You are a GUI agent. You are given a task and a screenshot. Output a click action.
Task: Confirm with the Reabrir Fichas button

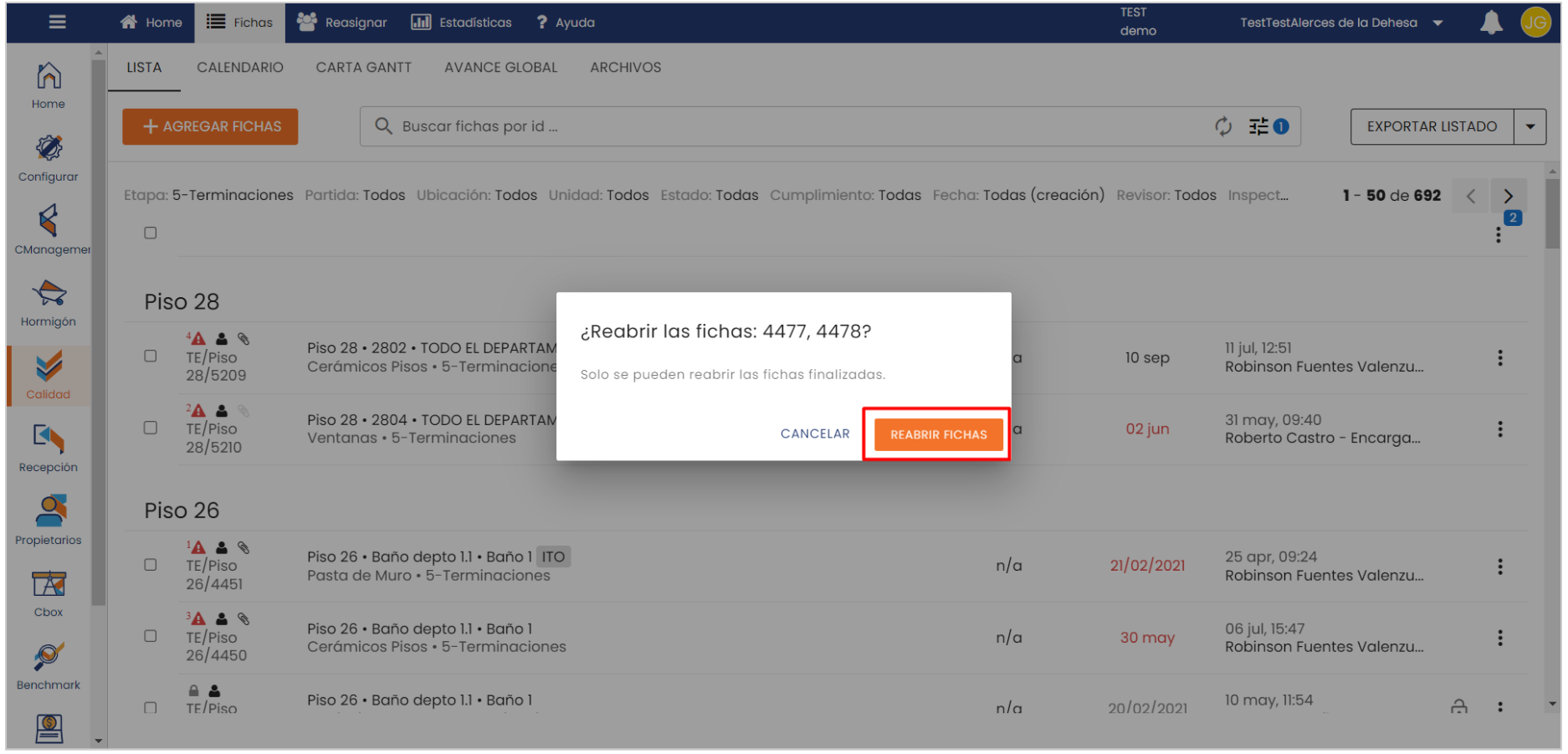[x=937, y=435]
